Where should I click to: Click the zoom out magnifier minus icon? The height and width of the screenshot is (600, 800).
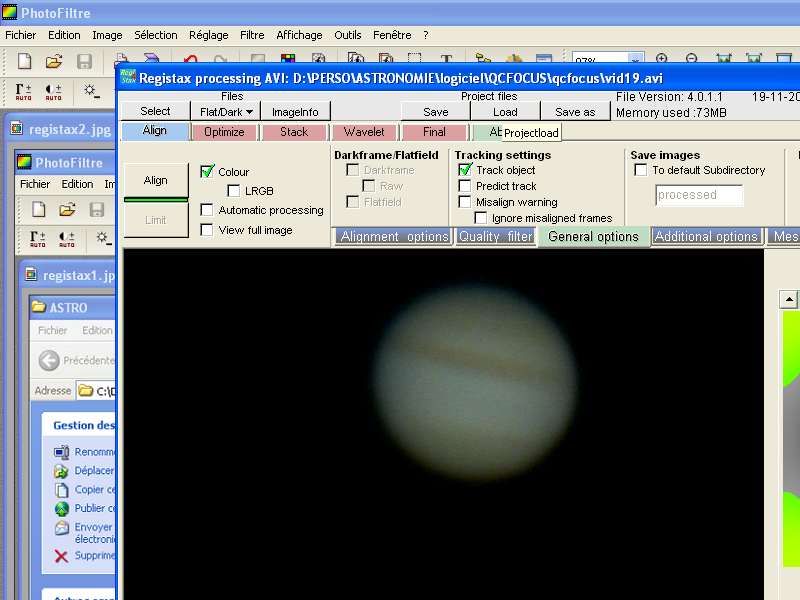(x=691, y=59)
